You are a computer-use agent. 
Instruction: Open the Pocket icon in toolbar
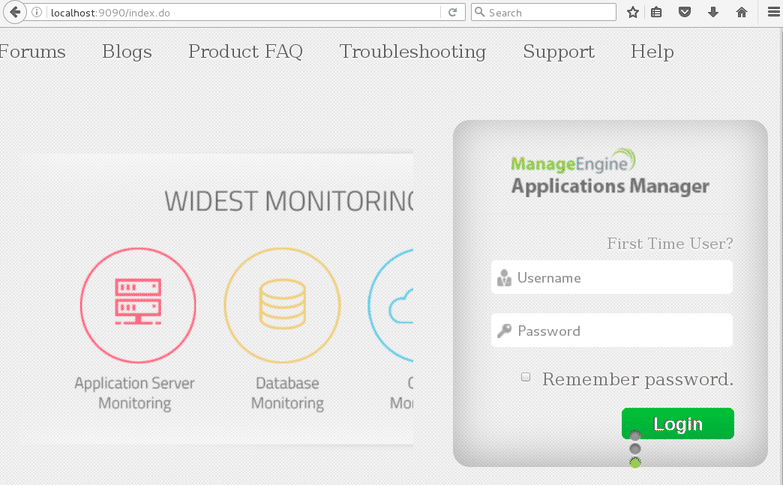tap(685, 12)
